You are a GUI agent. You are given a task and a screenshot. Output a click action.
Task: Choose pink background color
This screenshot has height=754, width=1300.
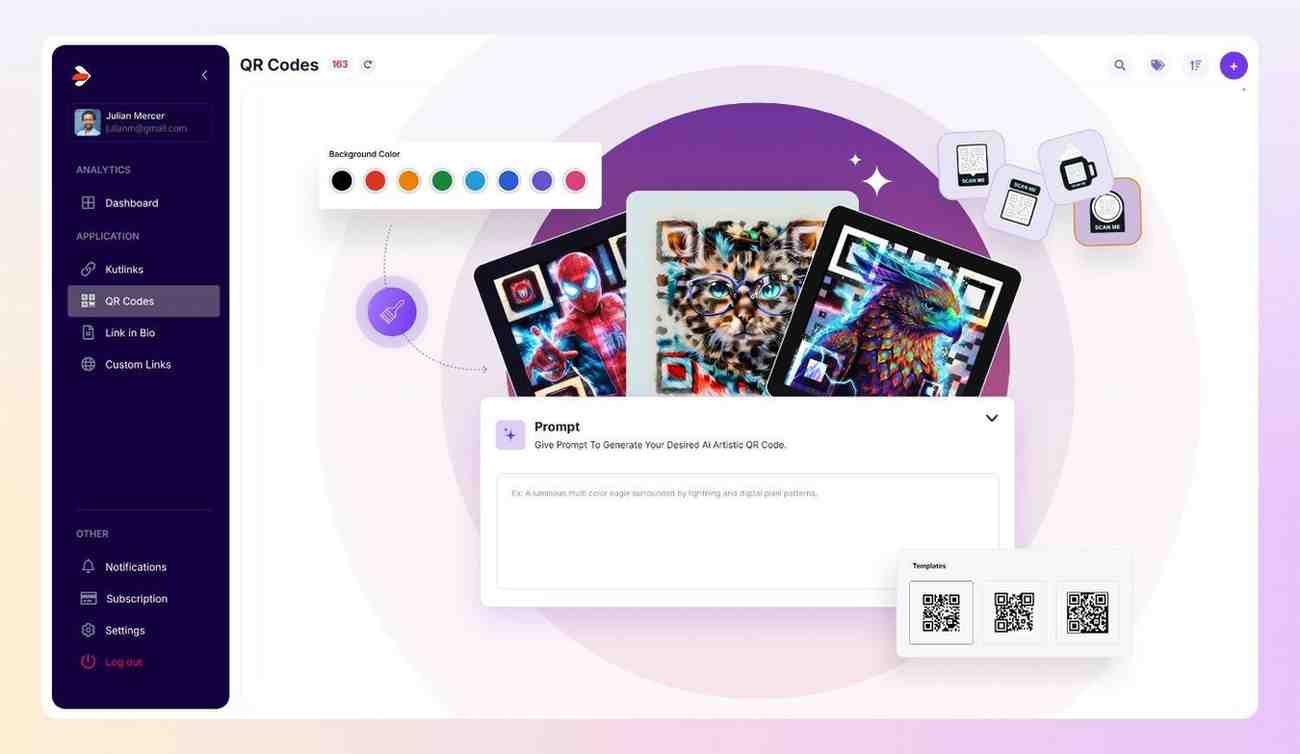coord(575,181)
